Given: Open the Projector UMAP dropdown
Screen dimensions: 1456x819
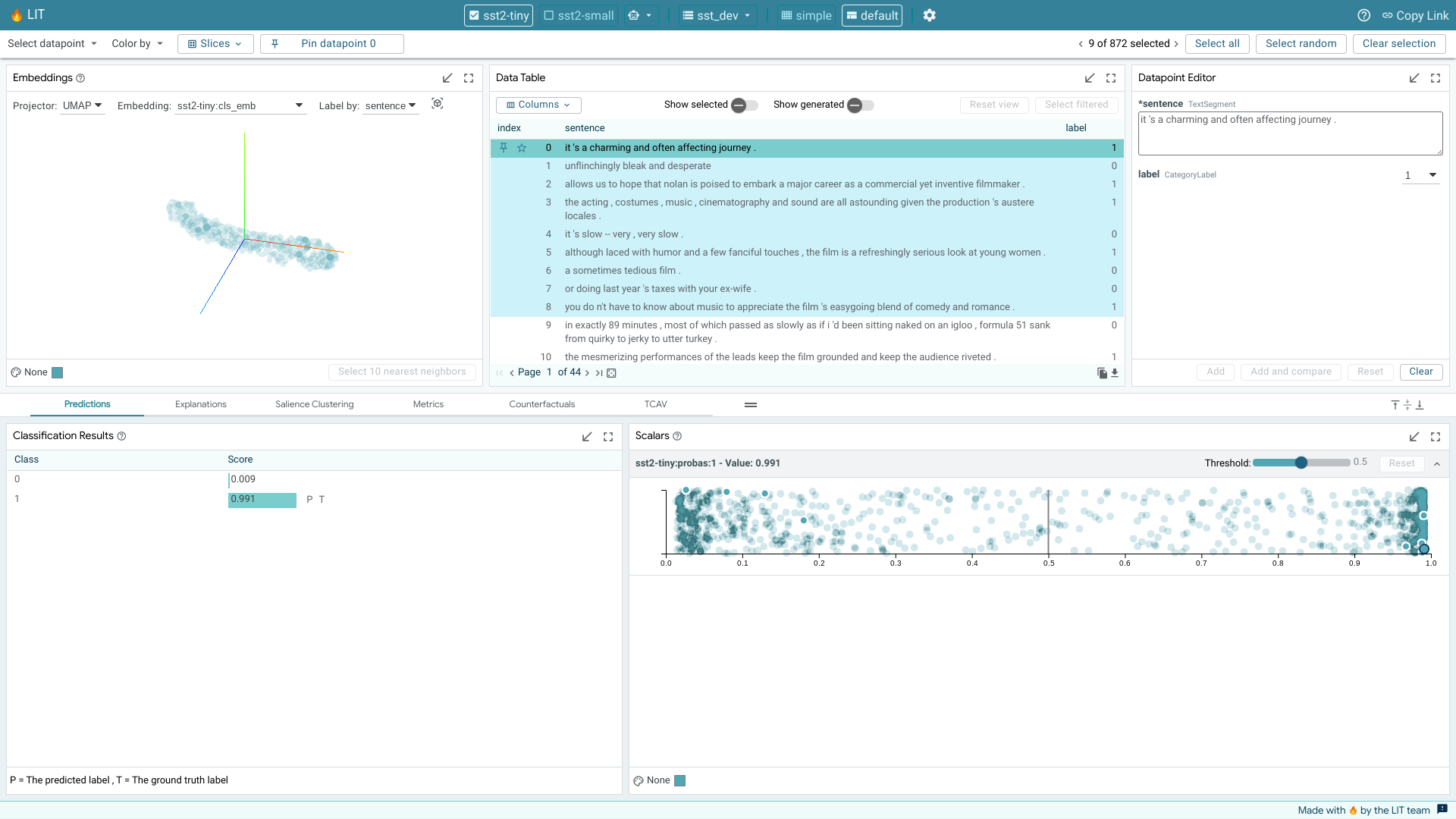Looking at the screenshot, I should (82, 105).
